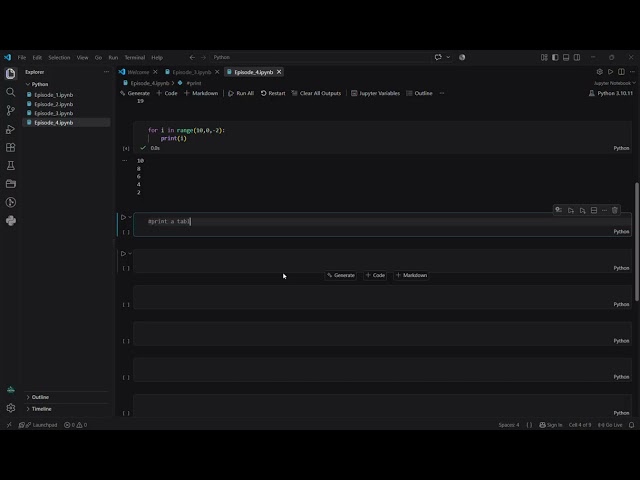Toggle the secondary side bar layout icon
The height and width of the screenshot is (480, 640).
[577, 58]
